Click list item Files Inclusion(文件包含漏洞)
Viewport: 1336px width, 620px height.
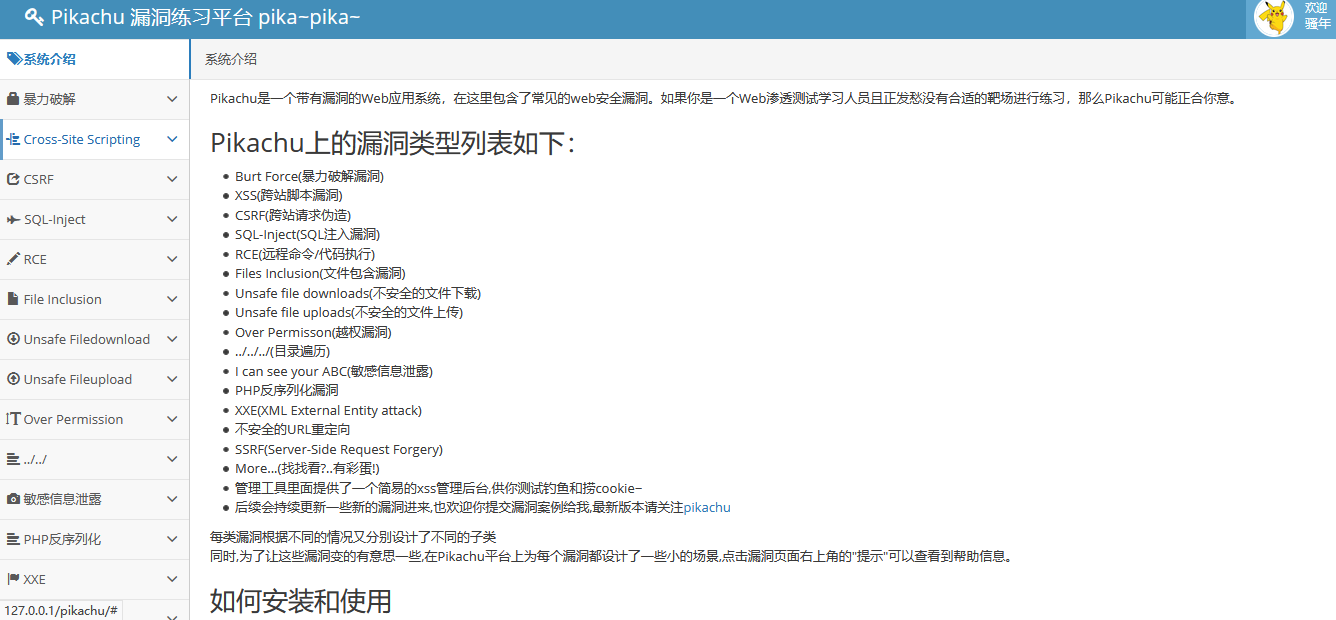(320, 273)
